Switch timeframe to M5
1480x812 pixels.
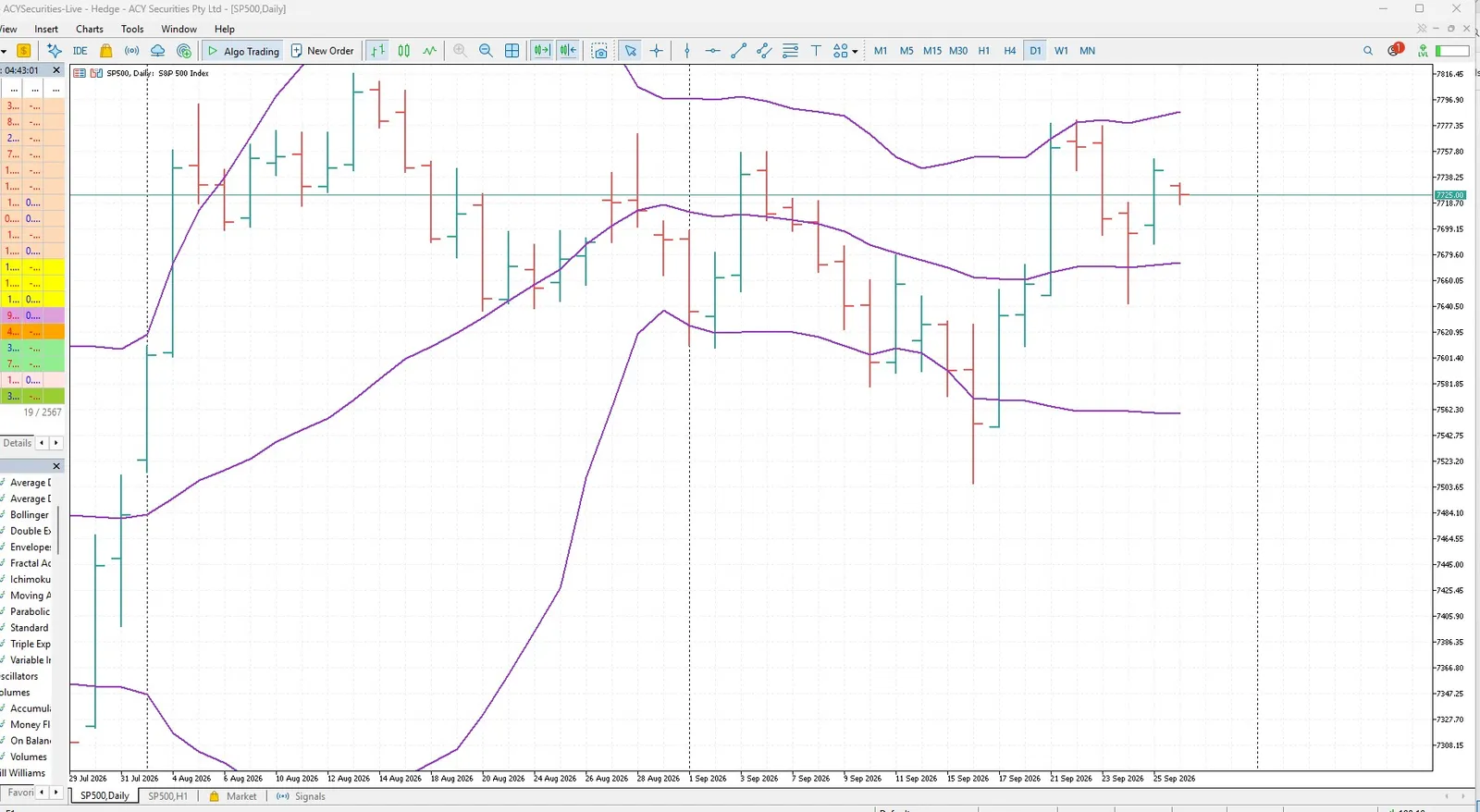906,51
